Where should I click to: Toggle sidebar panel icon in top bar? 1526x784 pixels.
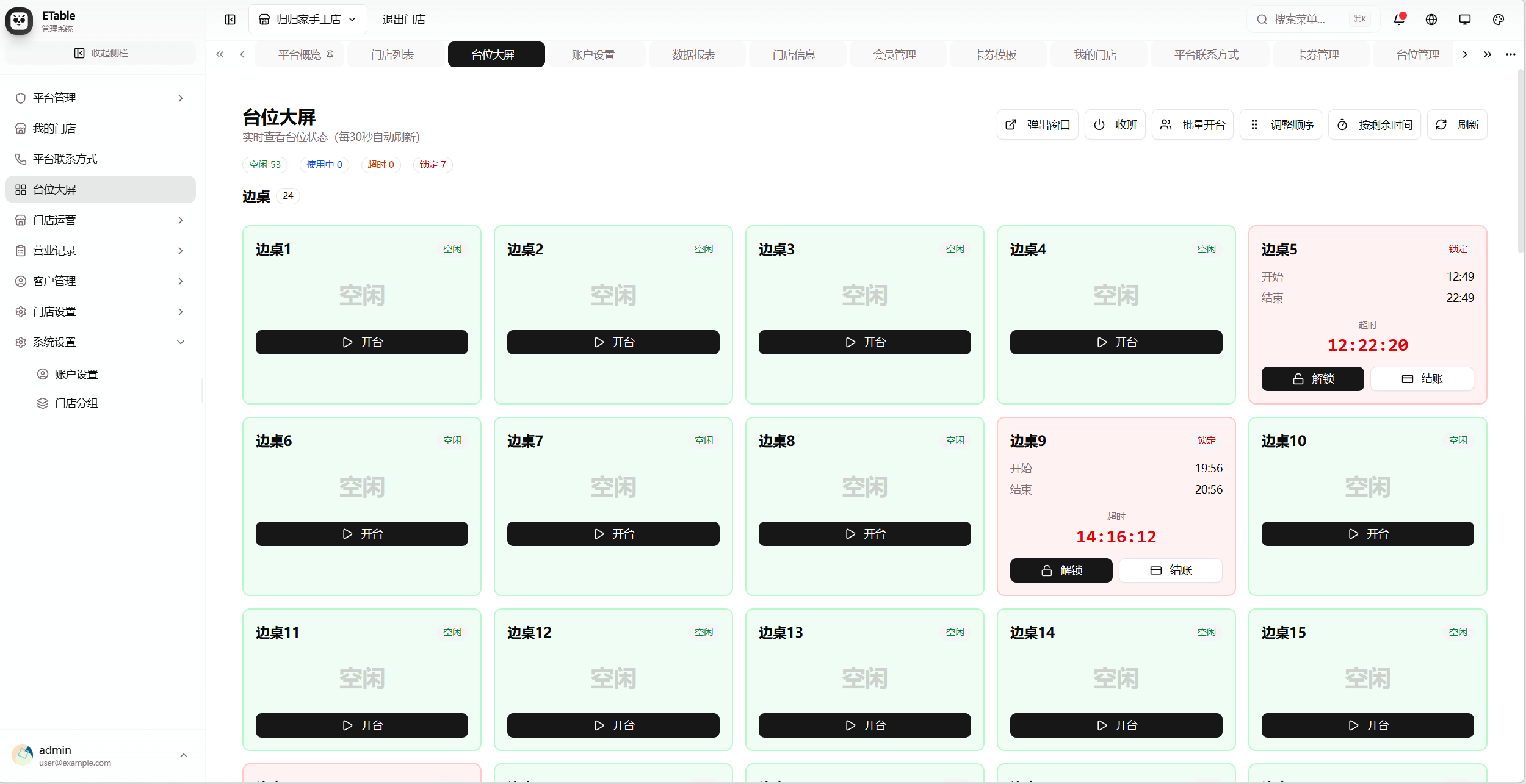coord(230,20)
